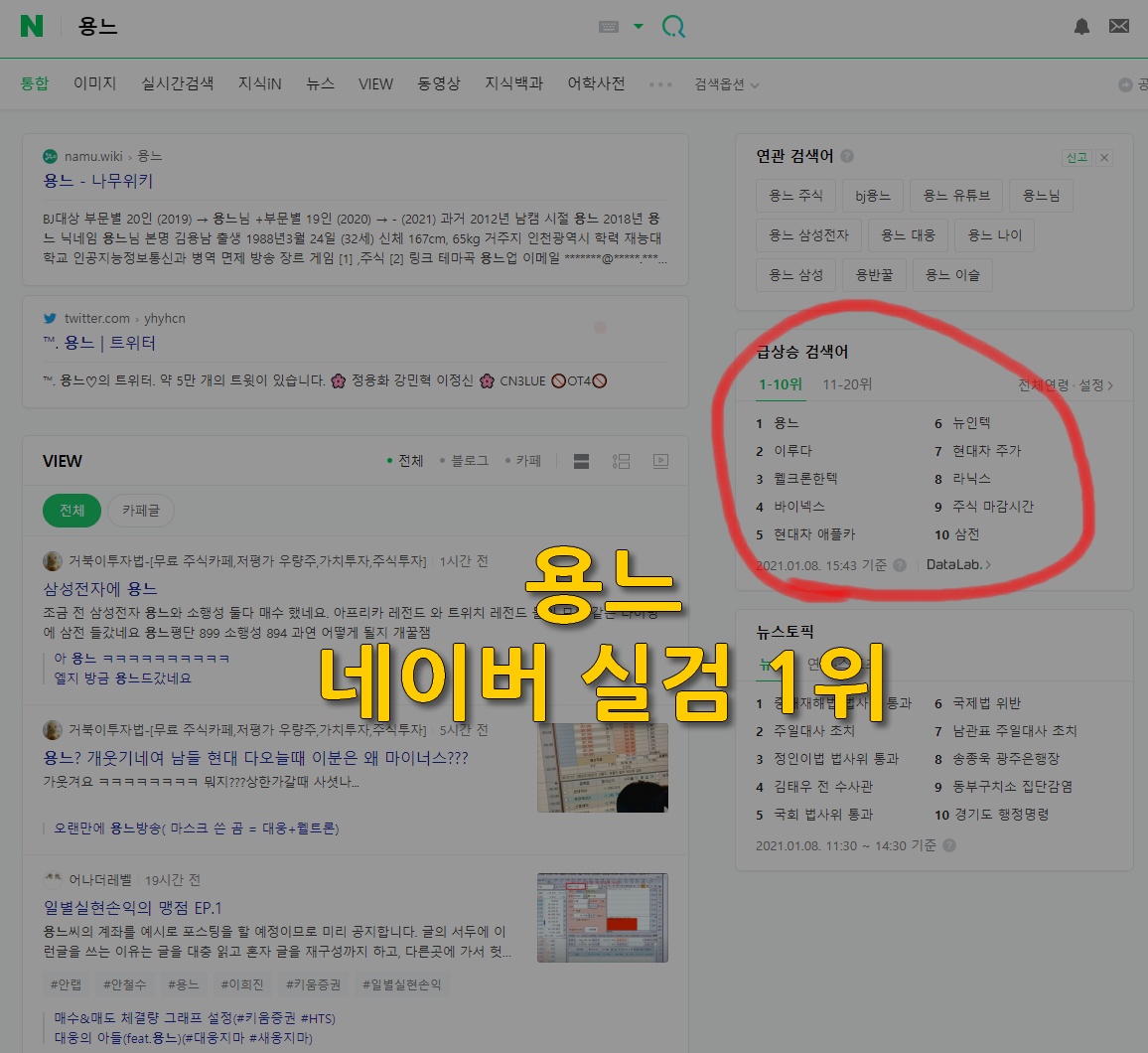Open the 어학사전 tab

click(x=596, y=83)
